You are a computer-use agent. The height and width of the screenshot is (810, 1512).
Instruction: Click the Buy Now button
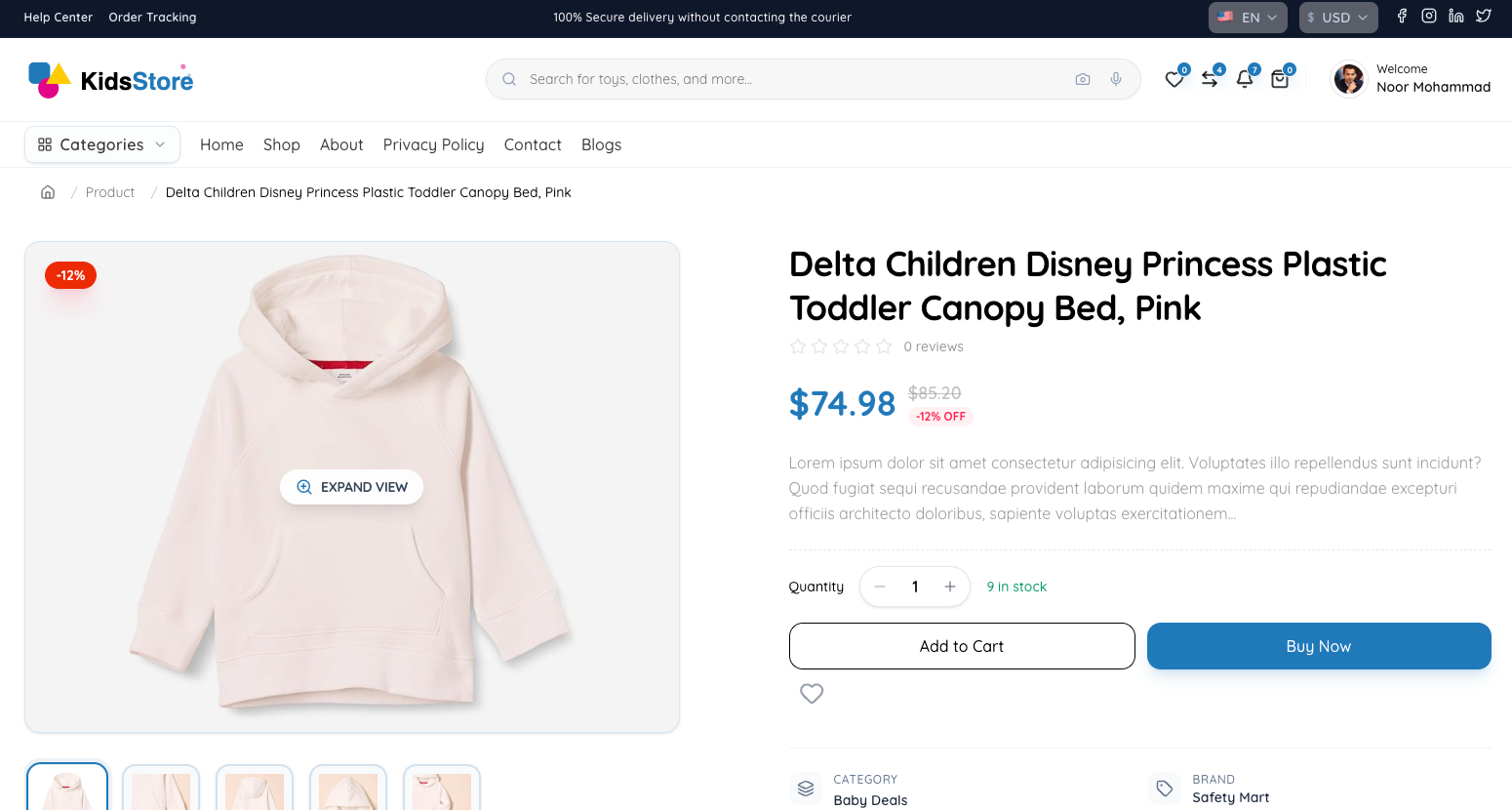[x=1318, y=646]
